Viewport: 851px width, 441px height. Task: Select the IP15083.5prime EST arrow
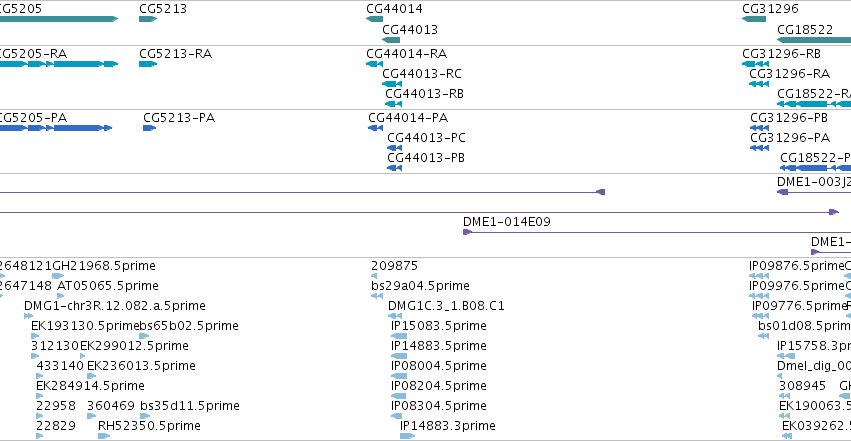[399, 336]
